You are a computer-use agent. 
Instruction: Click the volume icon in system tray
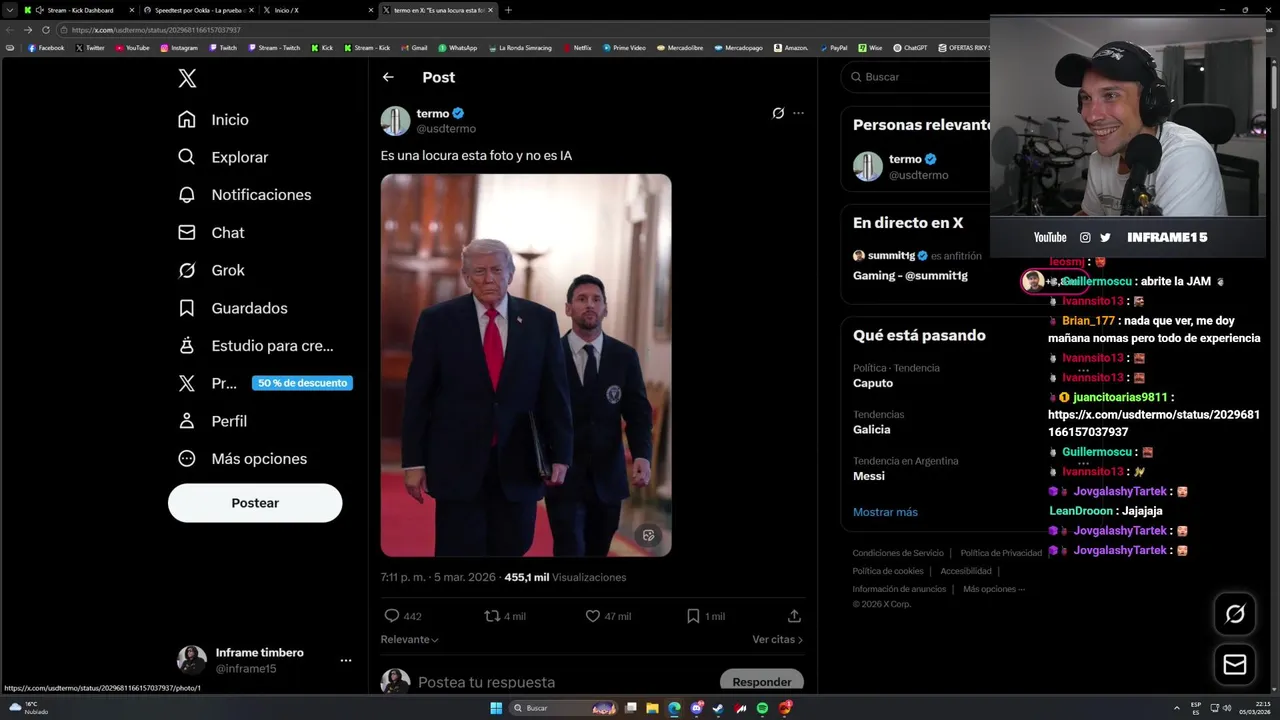[x=1227, y=708]
